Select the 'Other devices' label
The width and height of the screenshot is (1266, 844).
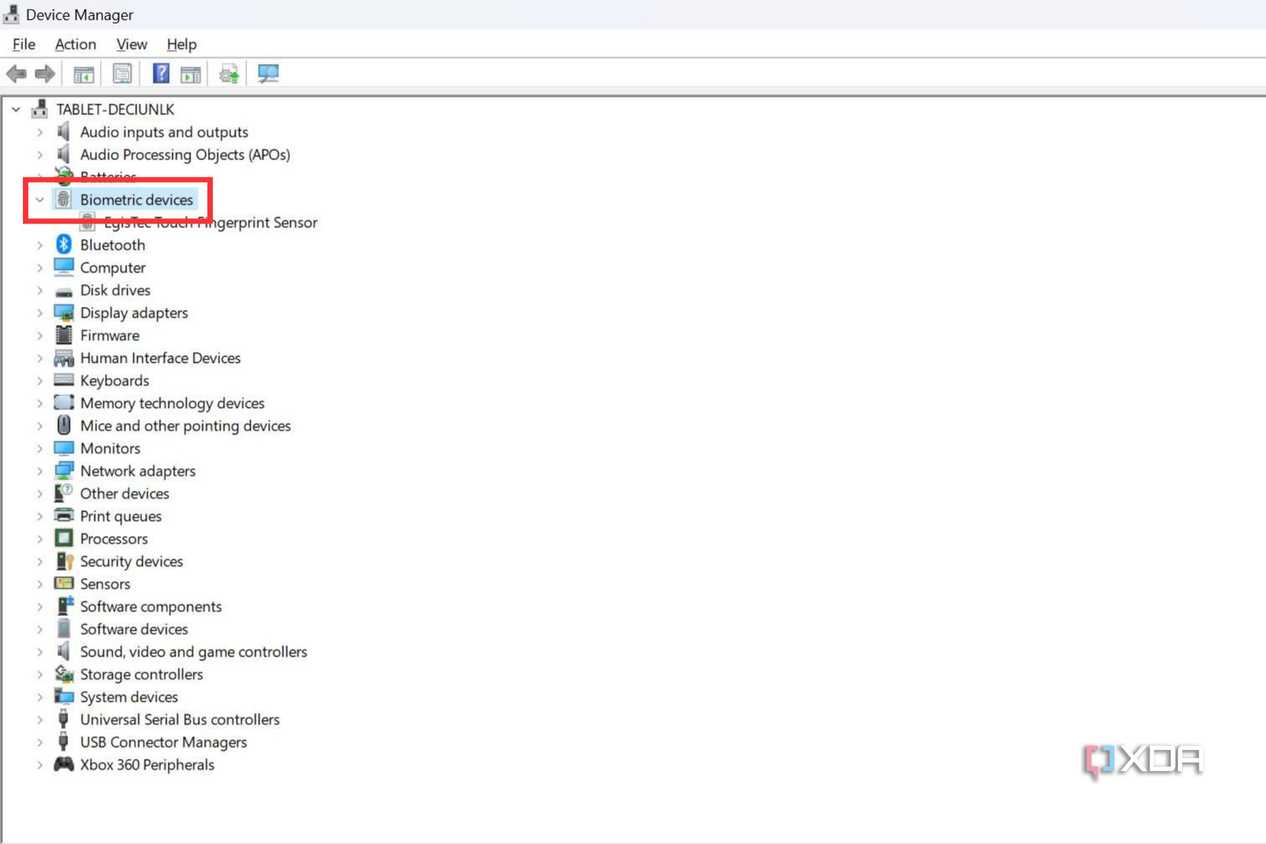pyautogui.click(x=125, y=493)
